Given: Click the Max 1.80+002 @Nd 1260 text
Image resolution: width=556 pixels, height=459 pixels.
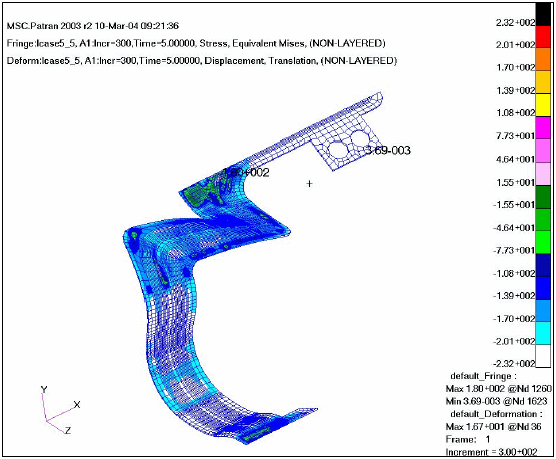Looking at the screenshot, I should [x=499, y=388].
